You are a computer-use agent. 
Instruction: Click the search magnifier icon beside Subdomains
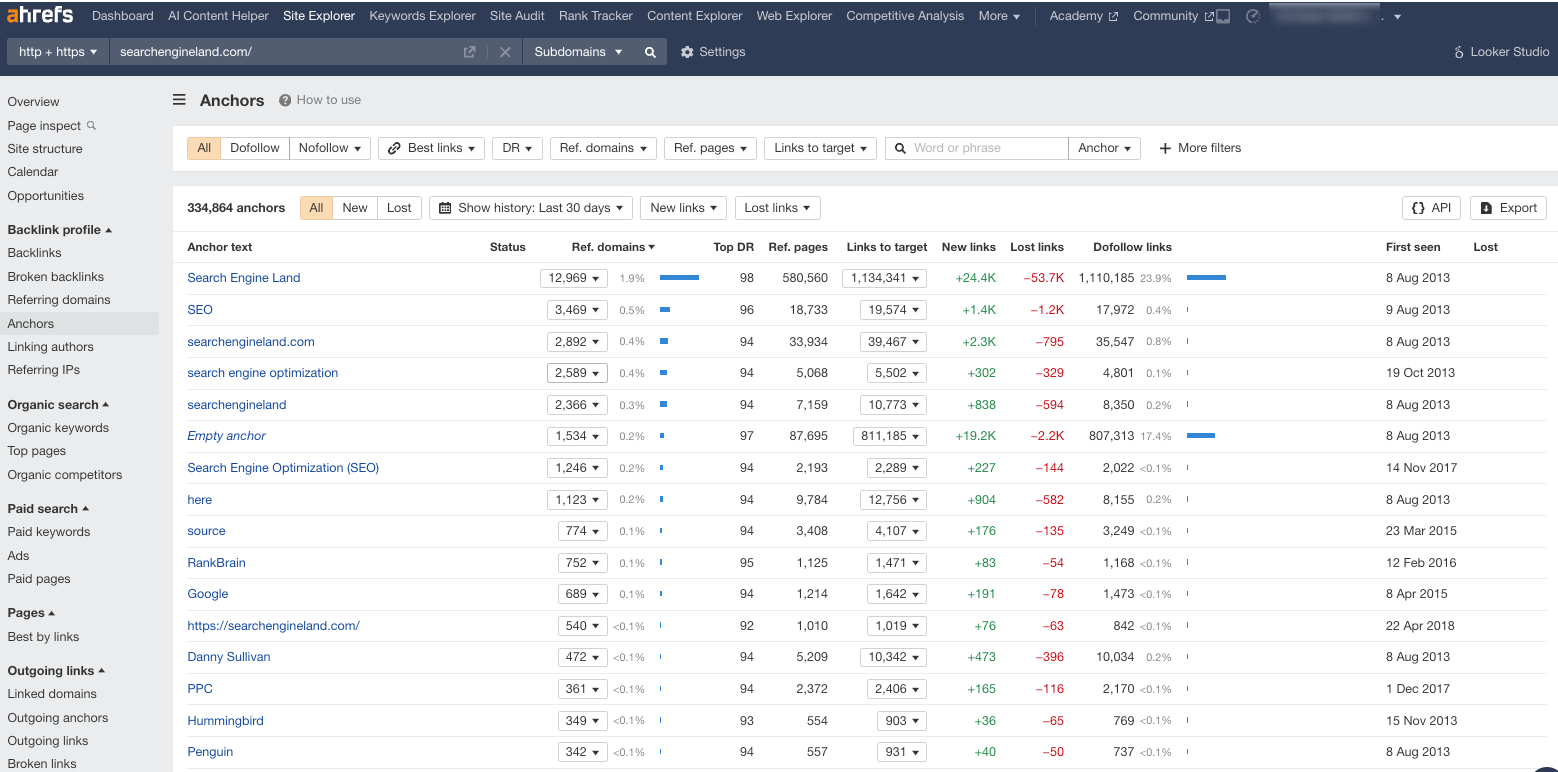(650, 52)
